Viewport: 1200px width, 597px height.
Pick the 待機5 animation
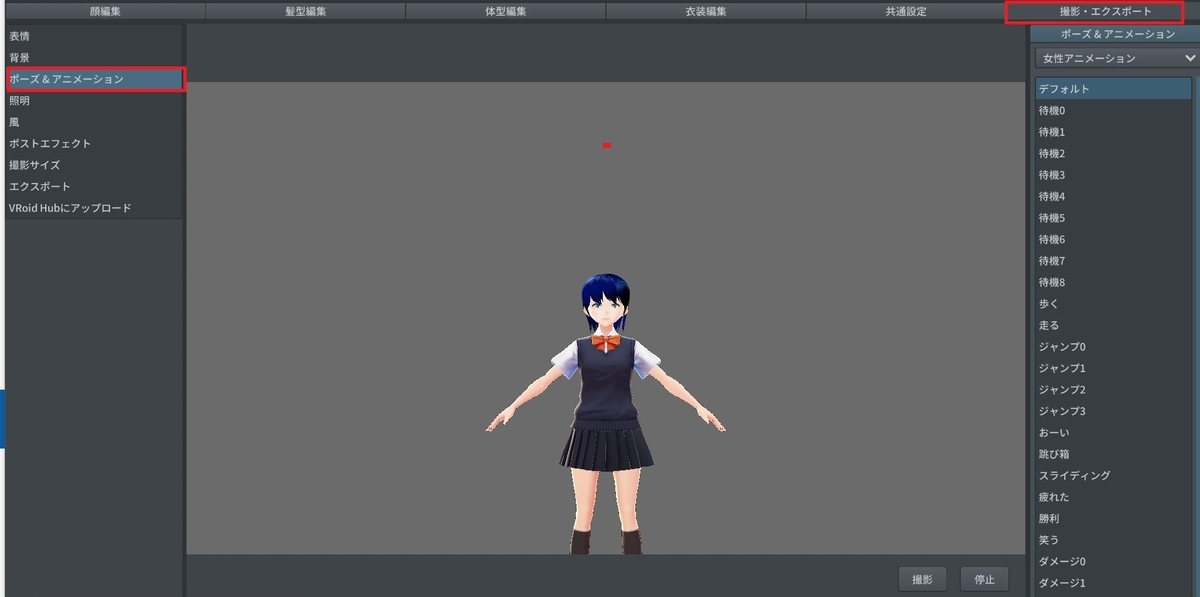coord(1115,218)
